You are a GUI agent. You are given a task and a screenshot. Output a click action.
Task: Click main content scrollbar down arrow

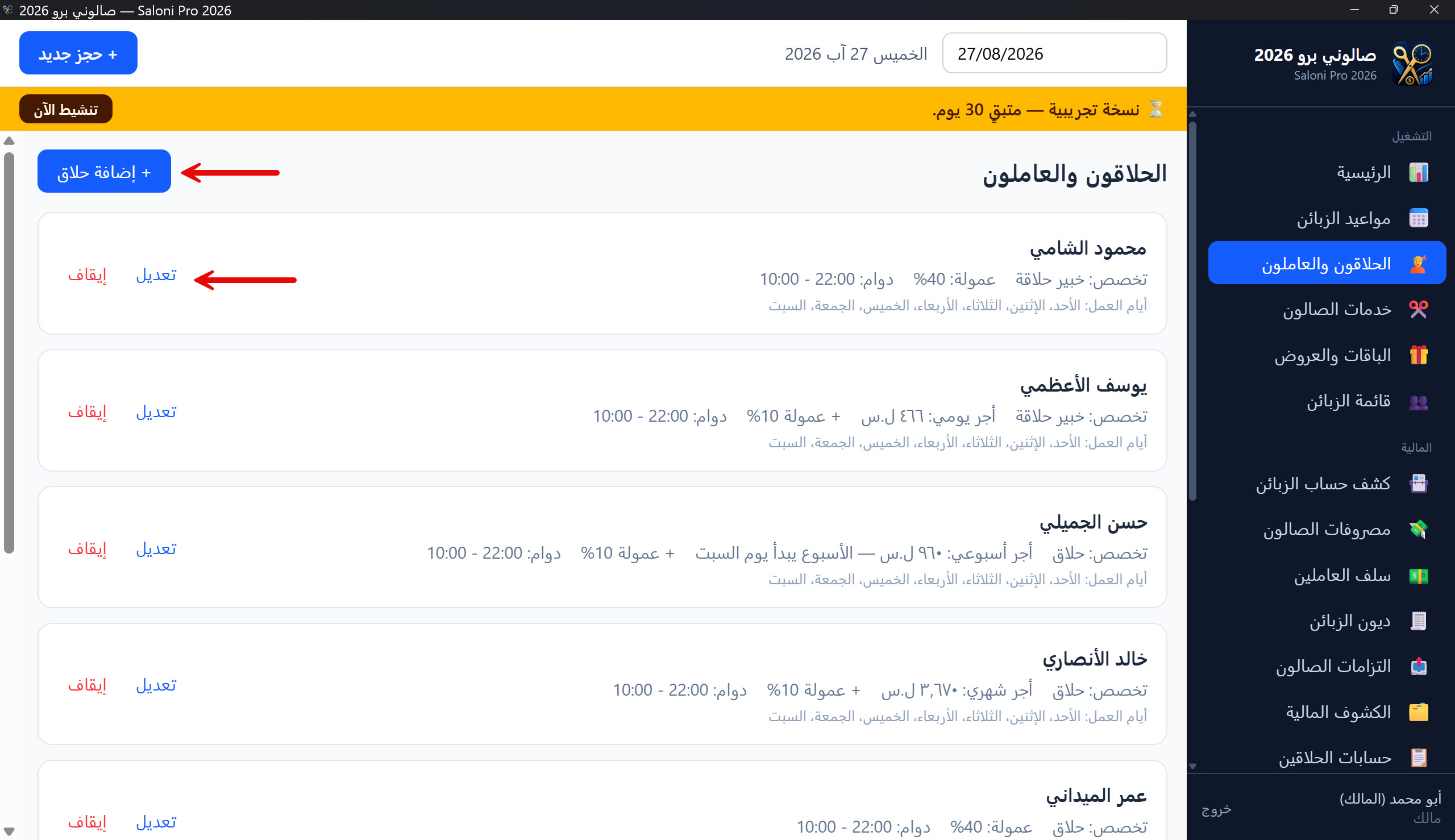point(9,831)
